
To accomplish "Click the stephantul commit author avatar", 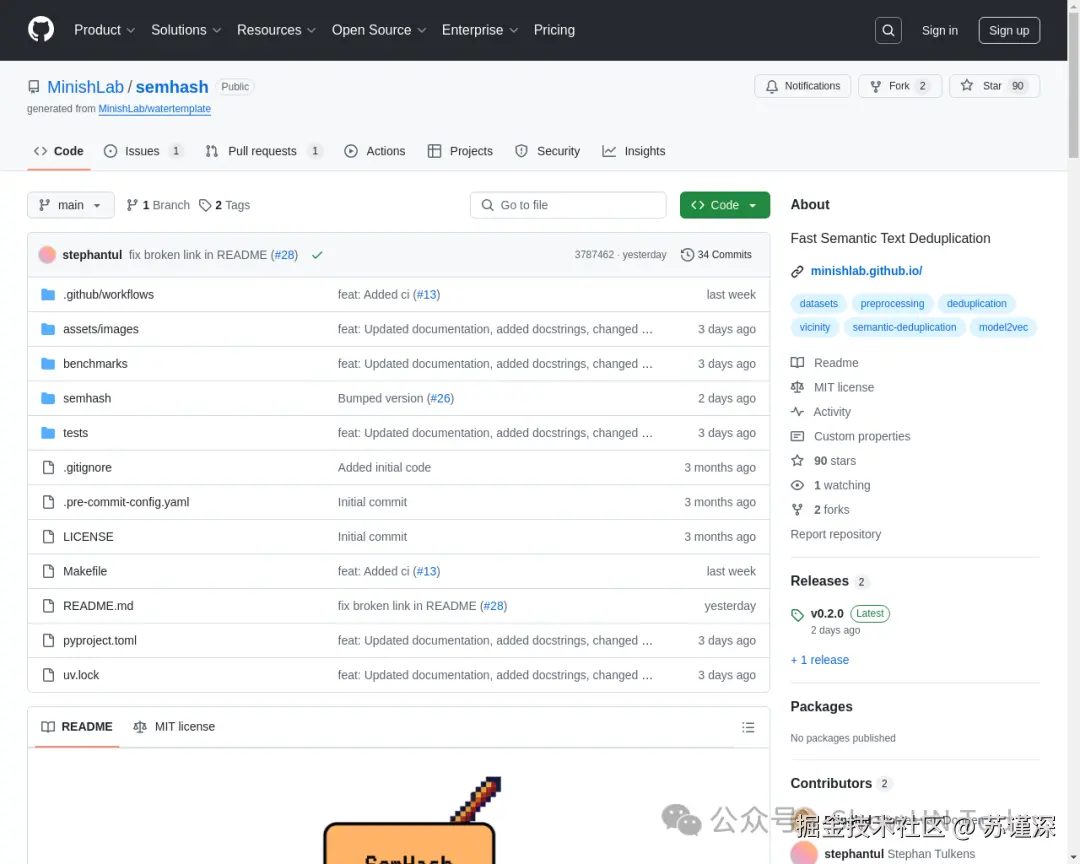I will click(47, 254).
